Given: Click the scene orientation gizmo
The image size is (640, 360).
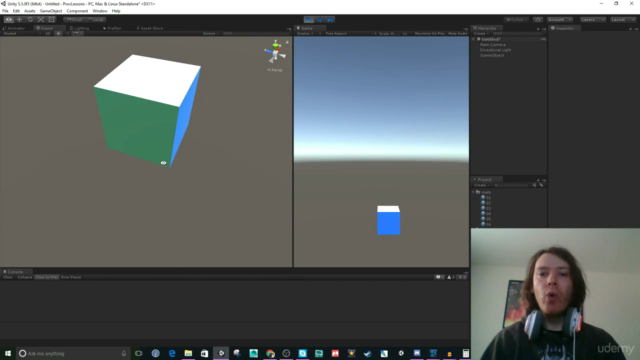Looking at the screenshot, I should pos(276,53).
